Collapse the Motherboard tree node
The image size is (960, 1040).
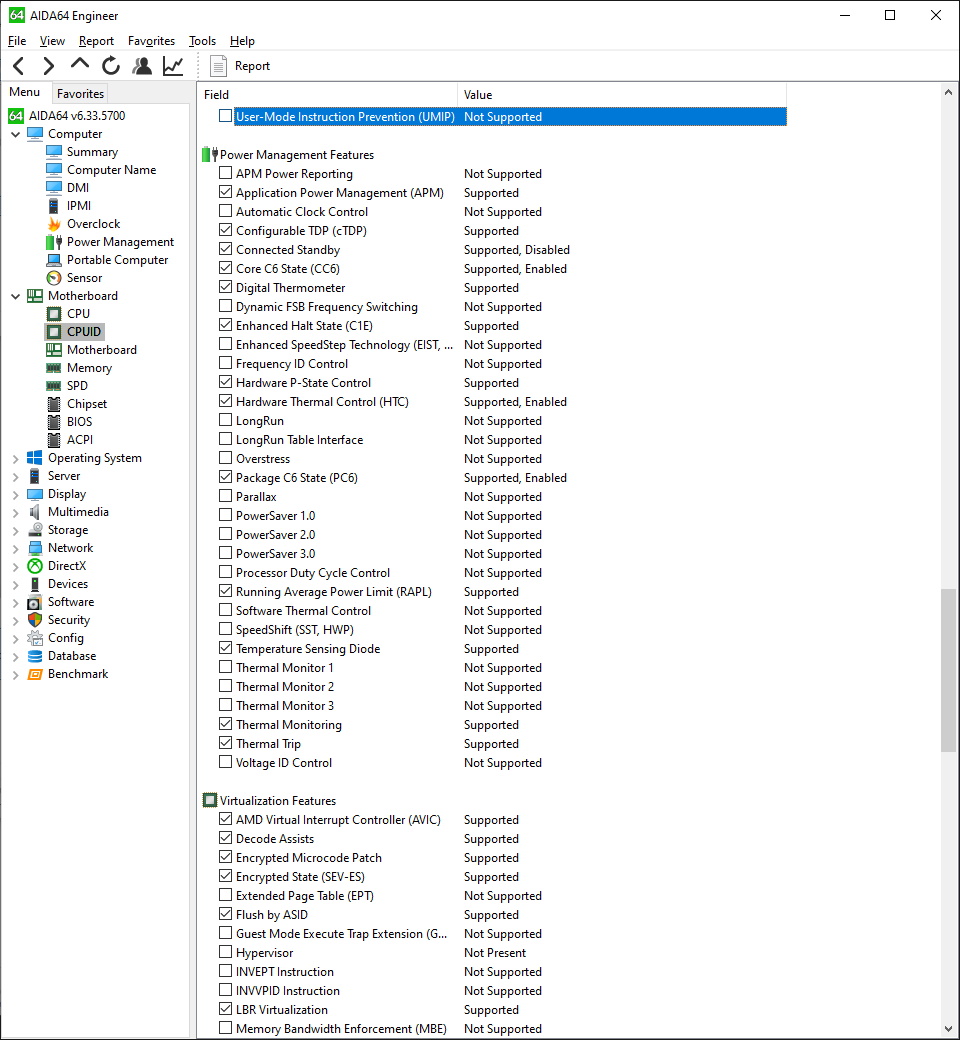click(15, 296)
